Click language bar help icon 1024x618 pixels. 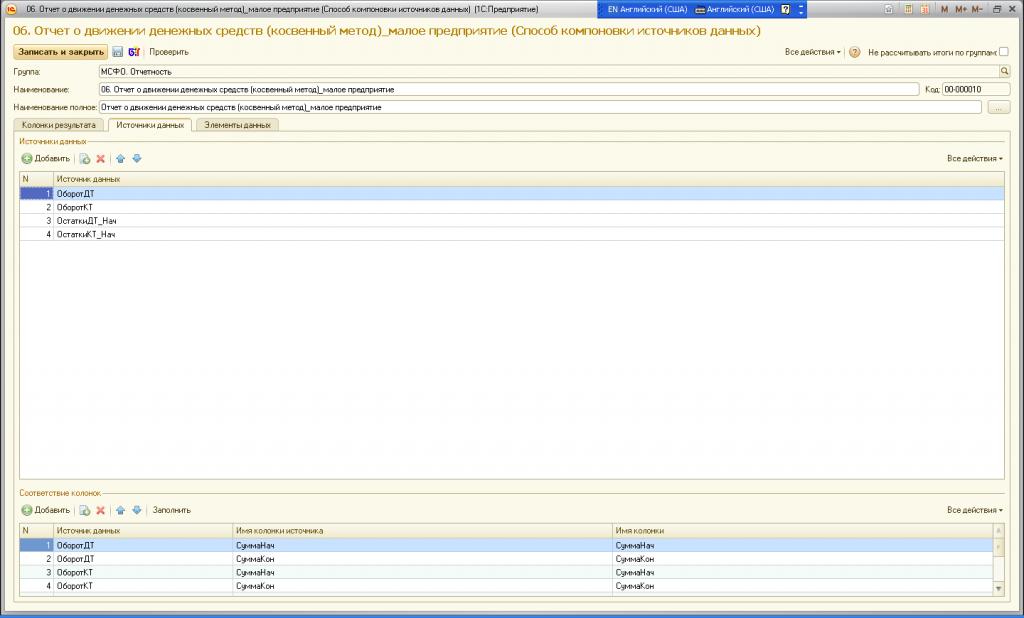click(x=786, y=9)
